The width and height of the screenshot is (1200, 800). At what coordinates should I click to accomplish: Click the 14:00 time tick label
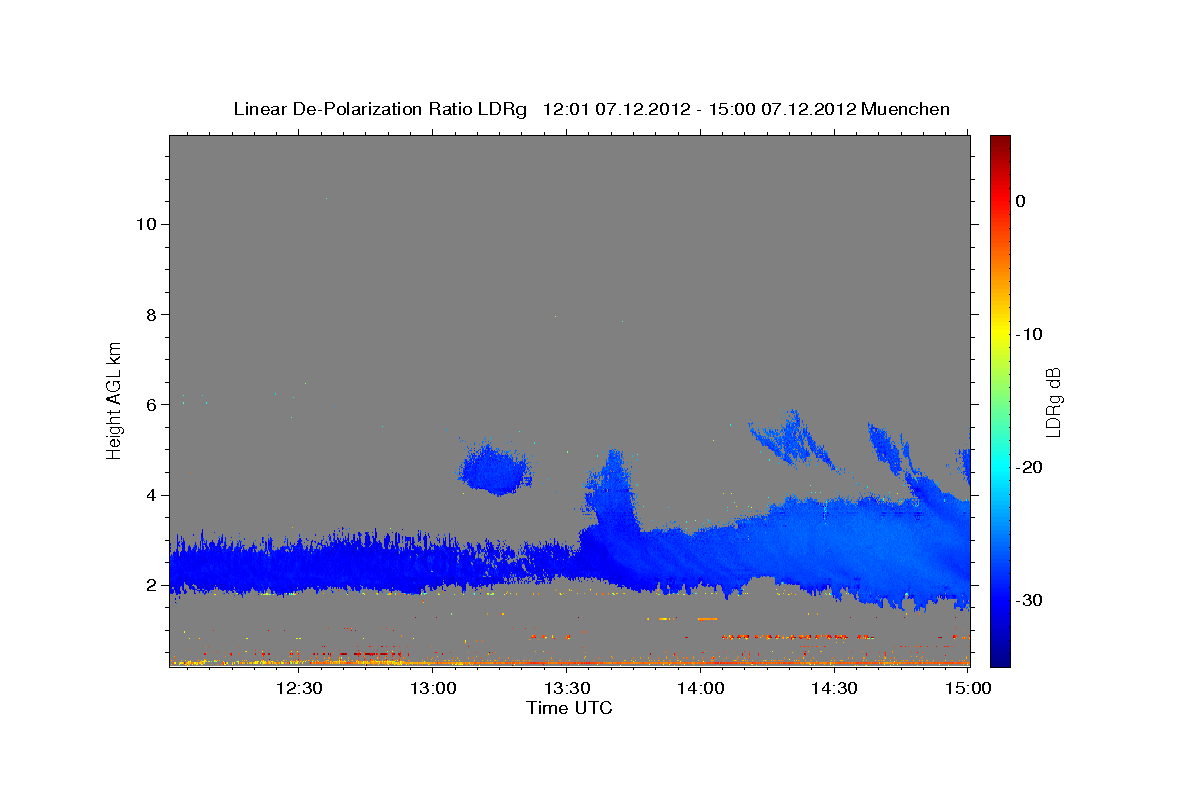701,688
